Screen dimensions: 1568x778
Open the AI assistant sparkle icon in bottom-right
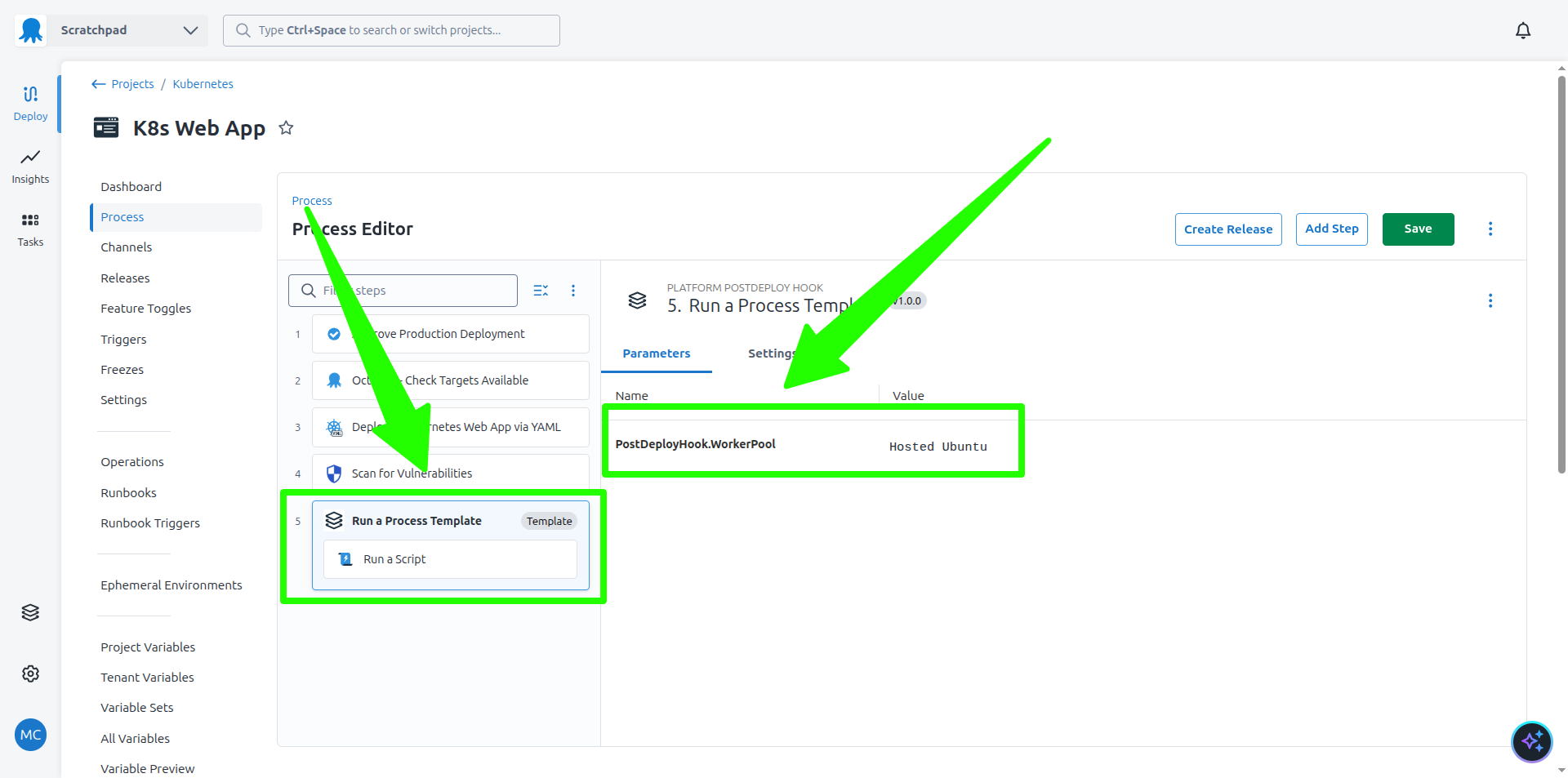pyautogui.click(x=1532, y=741)
